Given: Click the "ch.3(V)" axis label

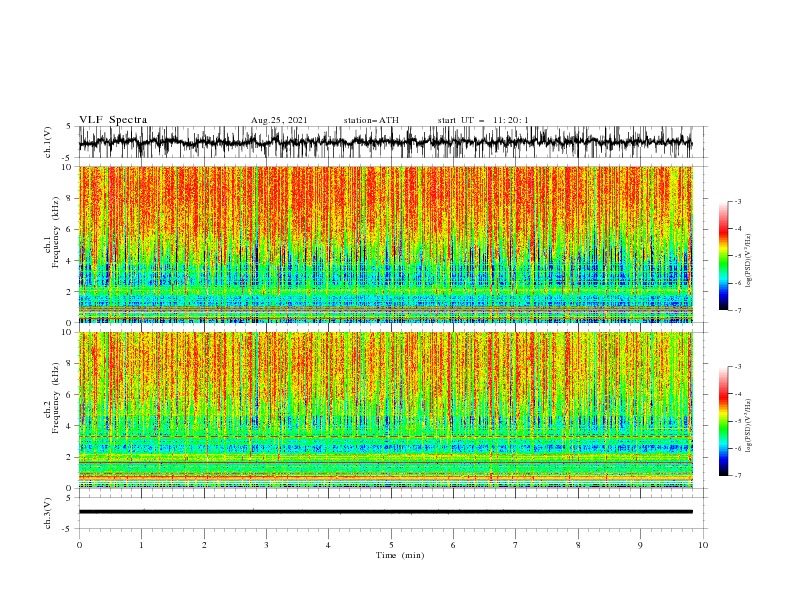Looking at the screenshot, I should [48, 513].
